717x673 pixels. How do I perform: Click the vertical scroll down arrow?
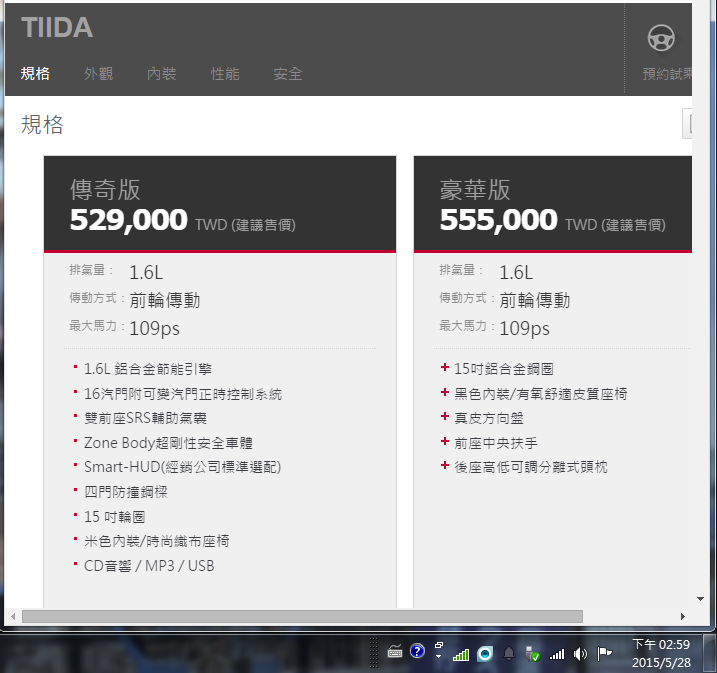click(700, 599)
